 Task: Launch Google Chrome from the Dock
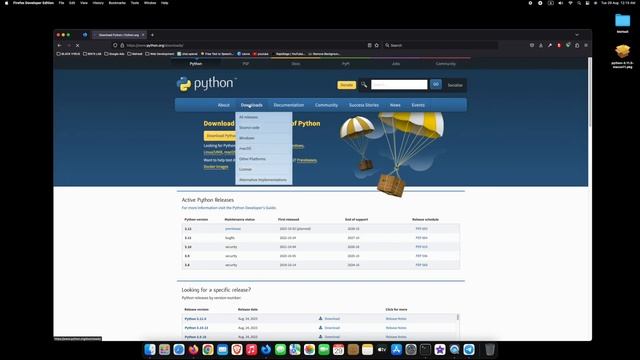point(208,350)
